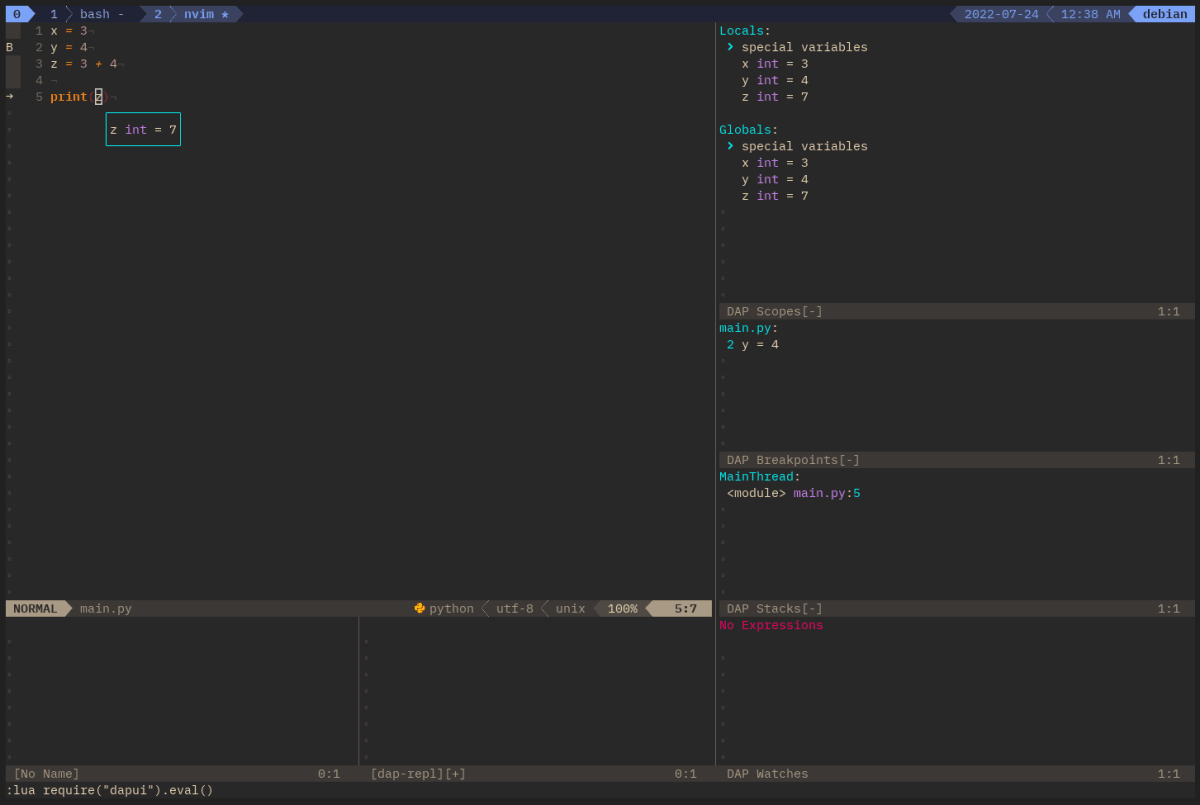Click the current-line arrow marker on line 5
The height and width of the screenshot is (805, 1200).
coord(10,97)
